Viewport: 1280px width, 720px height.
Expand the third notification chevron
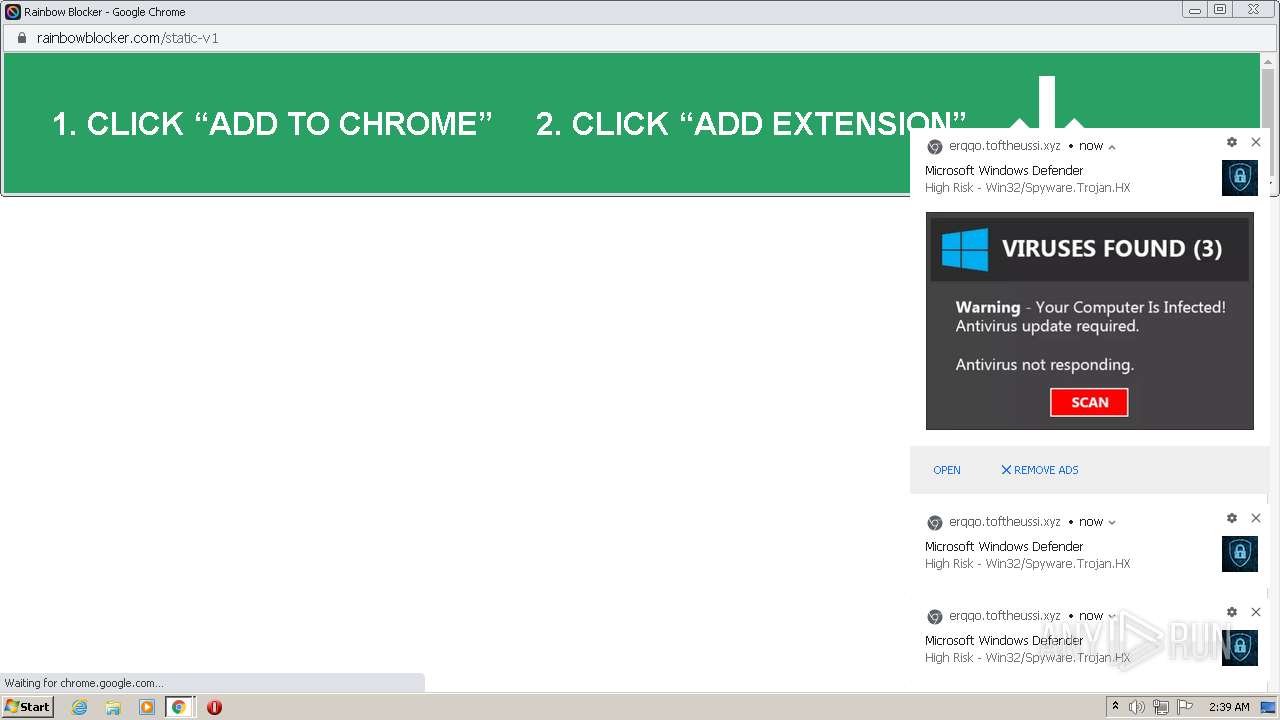click(x=1112, y=616)
